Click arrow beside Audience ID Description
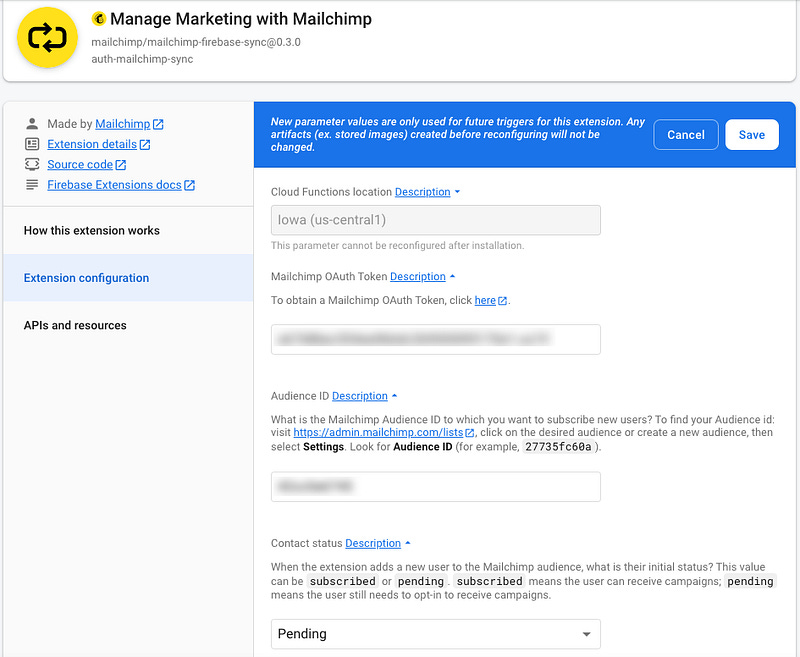This screenshot has height=657, width=800. (x=394, y=396)
